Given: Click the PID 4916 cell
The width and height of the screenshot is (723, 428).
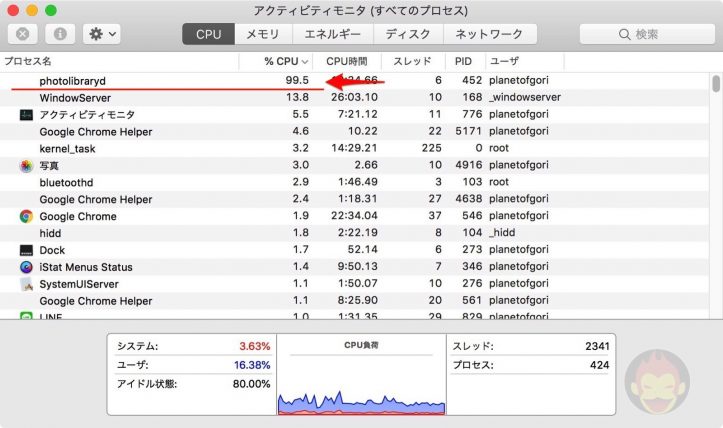Looking at the screenshot, I should coord(468,165).
